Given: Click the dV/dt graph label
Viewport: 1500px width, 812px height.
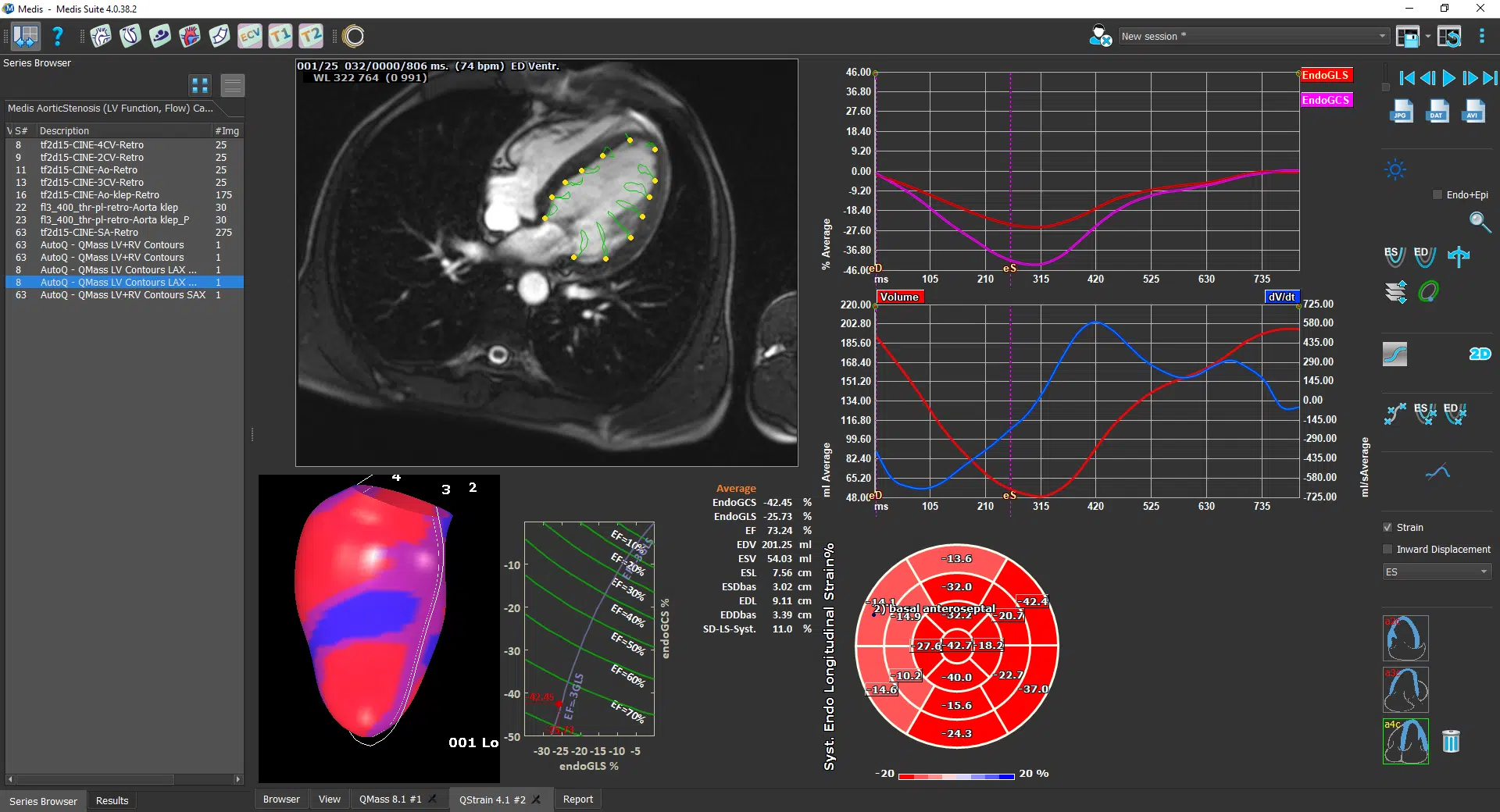Looking at the screenshot, I should click(1281, 297).
